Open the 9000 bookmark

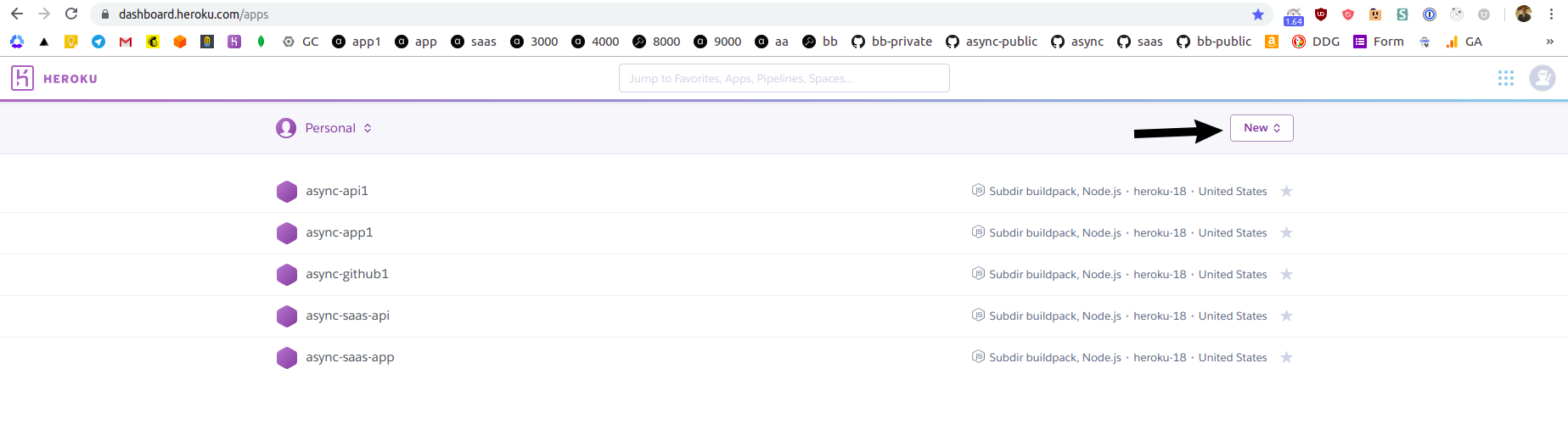point(717,42)
